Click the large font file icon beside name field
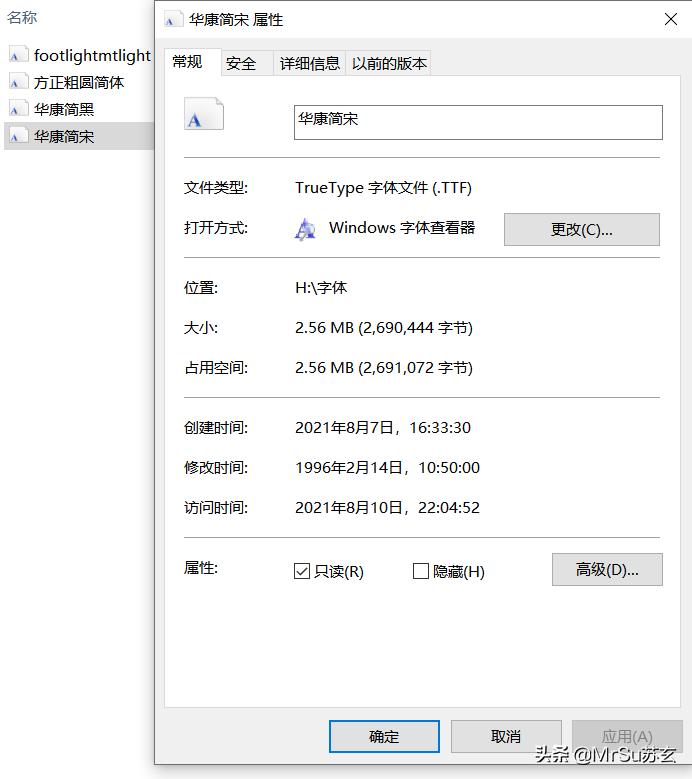This screenshot has width=692, height=779. [x=204, y=114]
